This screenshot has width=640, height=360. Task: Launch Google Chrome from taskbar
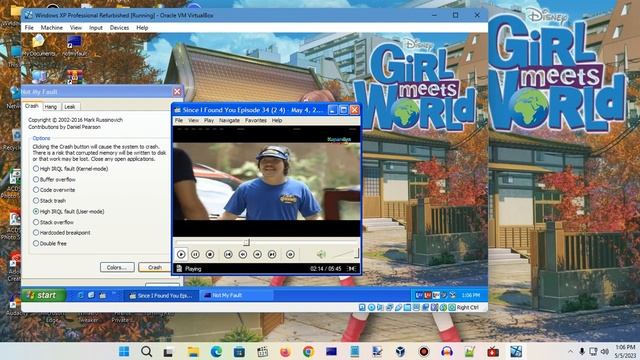[x=309, y=351]
